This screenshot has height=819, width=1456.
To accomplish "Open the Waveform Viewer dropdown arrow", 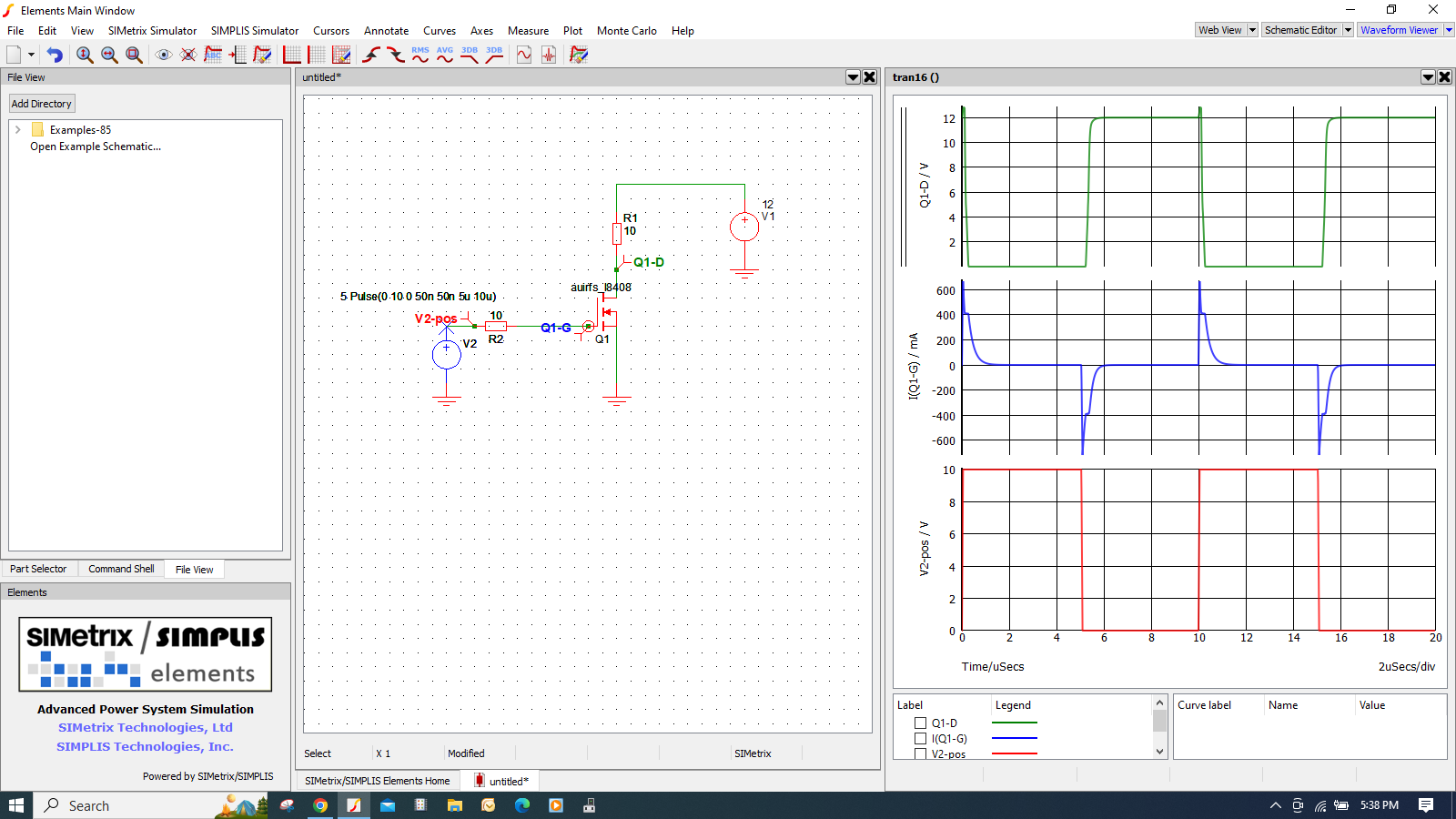I will click(1449, 30).
